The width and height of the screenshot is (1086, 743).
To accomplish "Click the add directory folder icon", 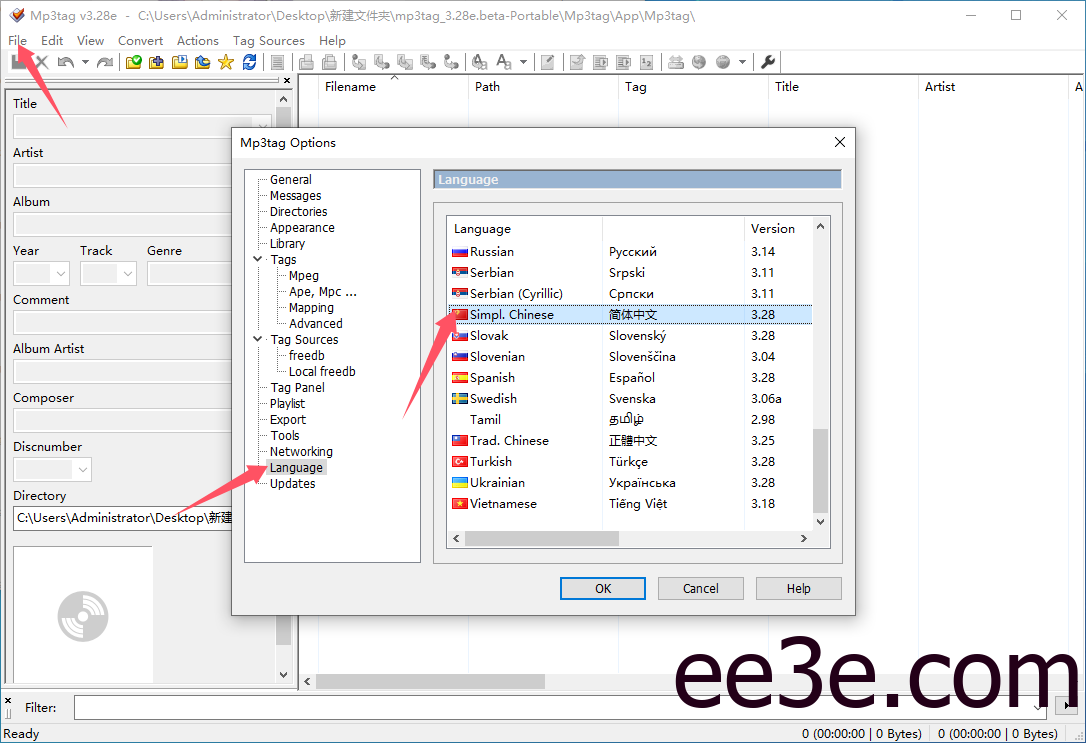I will [156, 62].
